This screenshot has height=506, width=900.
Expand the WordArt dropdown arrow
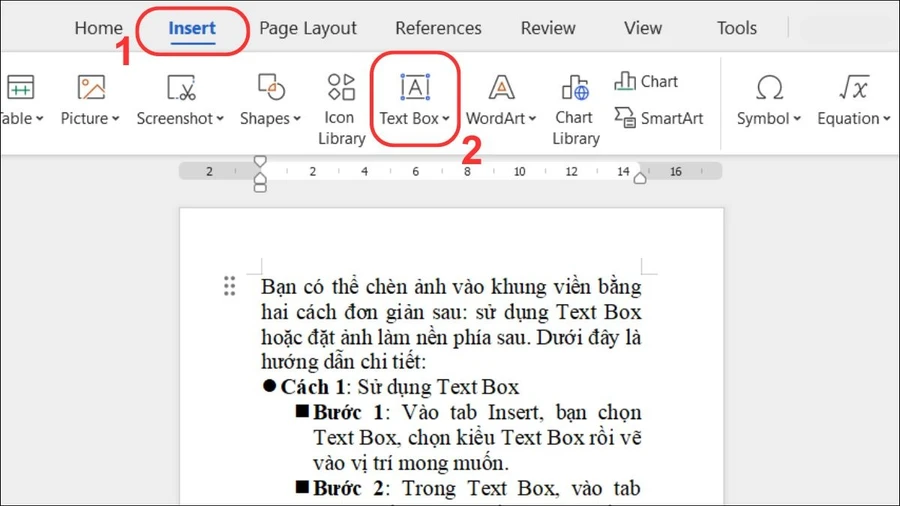532,119
